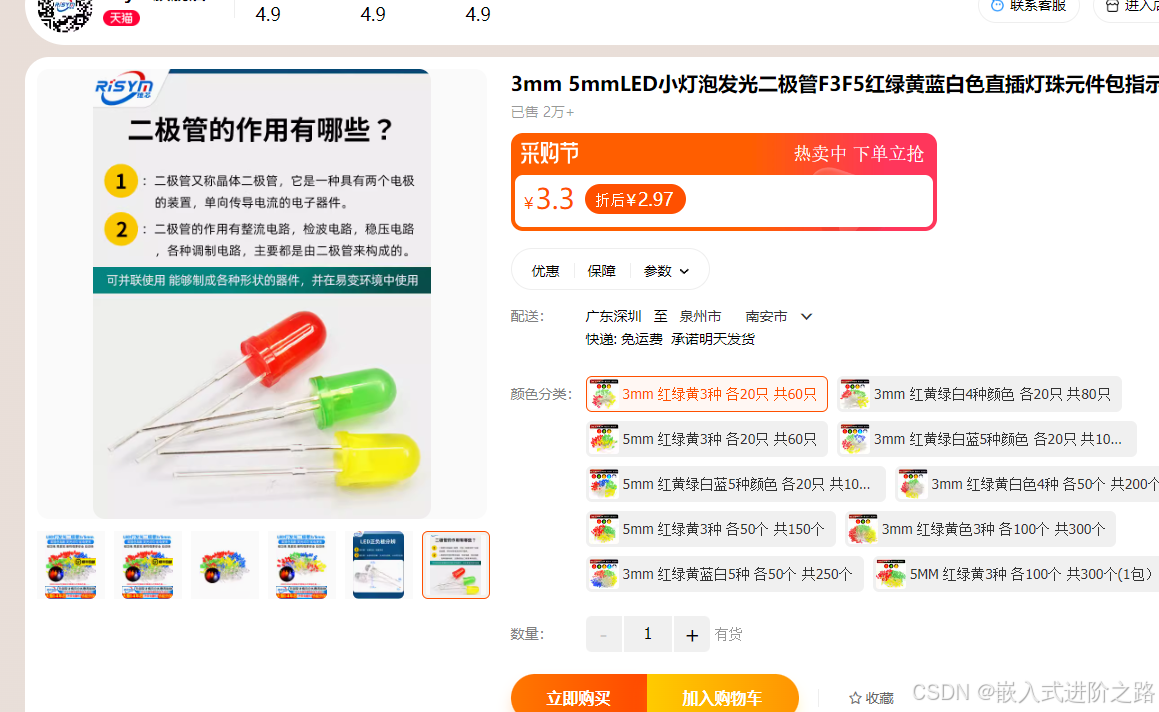
Task: Select 5mm 红绿黄3种 各50个 共150个 variant
Action: pos(710,529)
